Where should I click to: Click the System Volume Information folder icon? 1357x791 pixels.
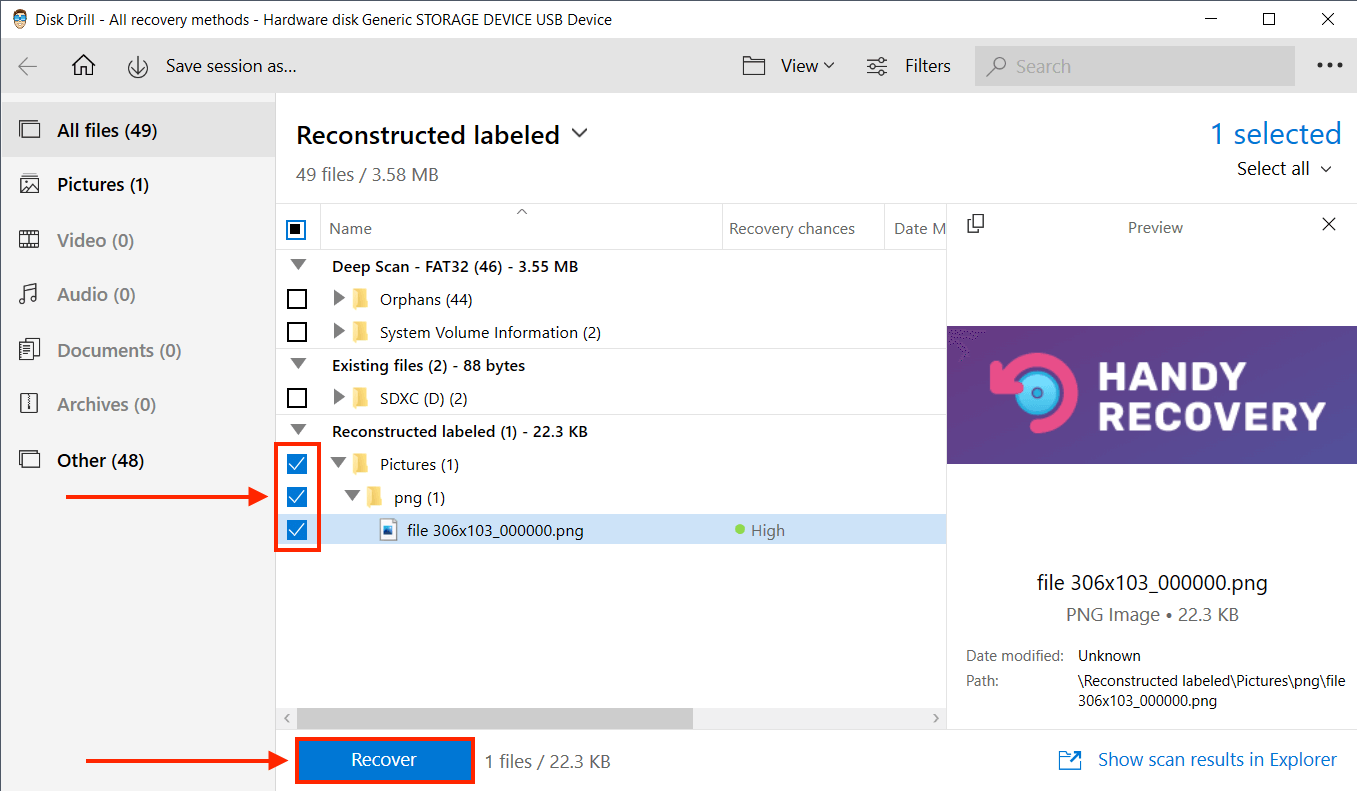361,332
